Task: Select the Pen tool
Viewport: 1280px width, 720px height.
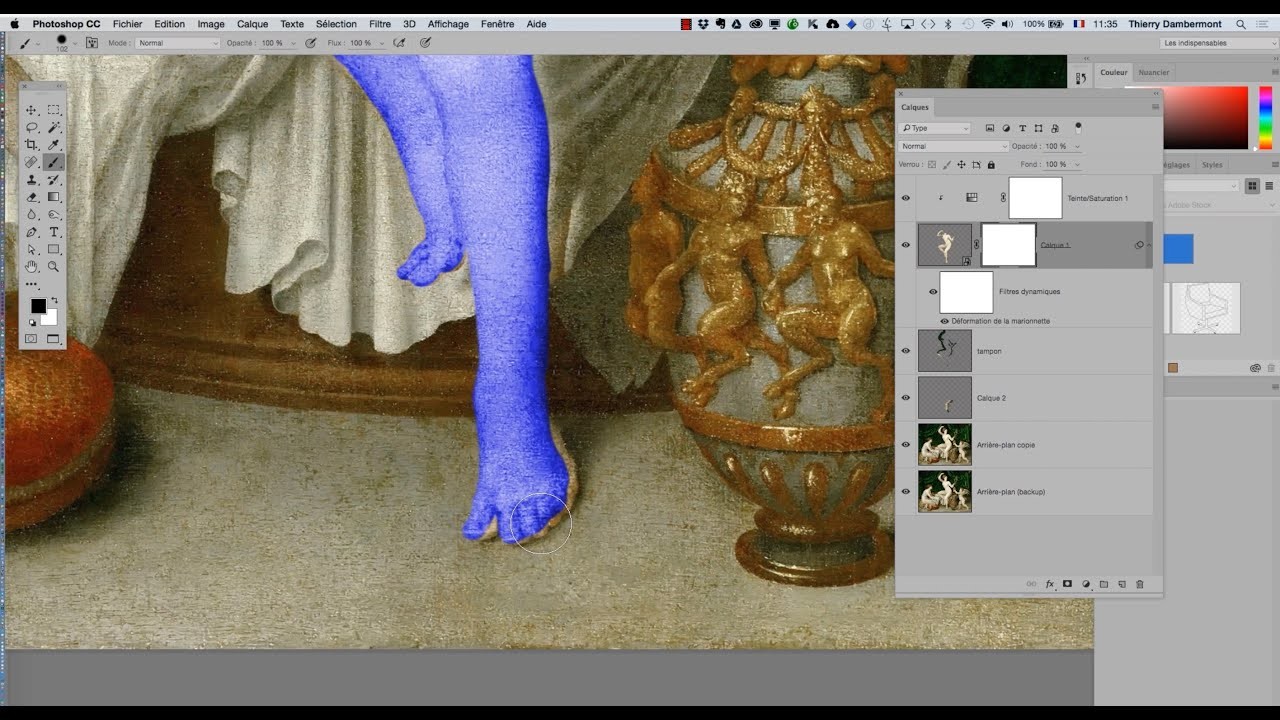Action: point(32,232)
